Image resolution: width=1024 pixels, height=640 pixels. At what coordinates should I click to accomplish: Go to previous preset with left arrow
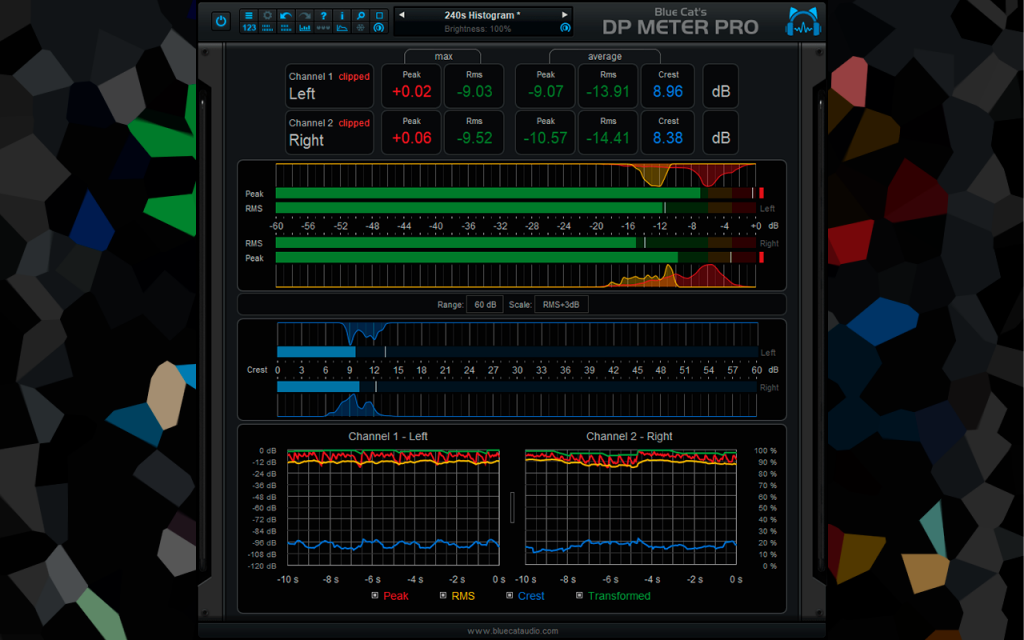tap(402, 14)
